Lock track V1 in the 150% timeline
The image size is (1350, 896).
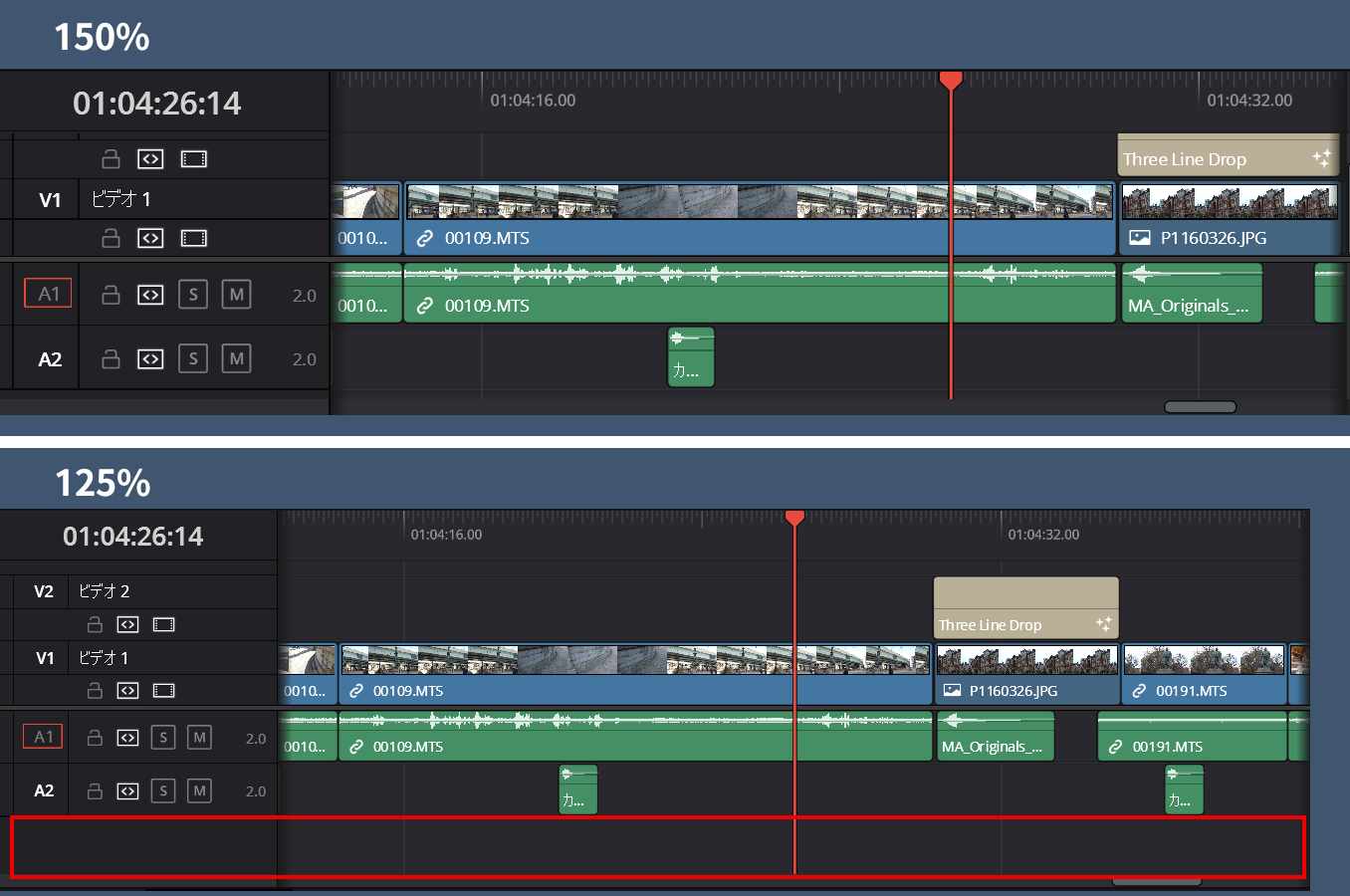111,239
